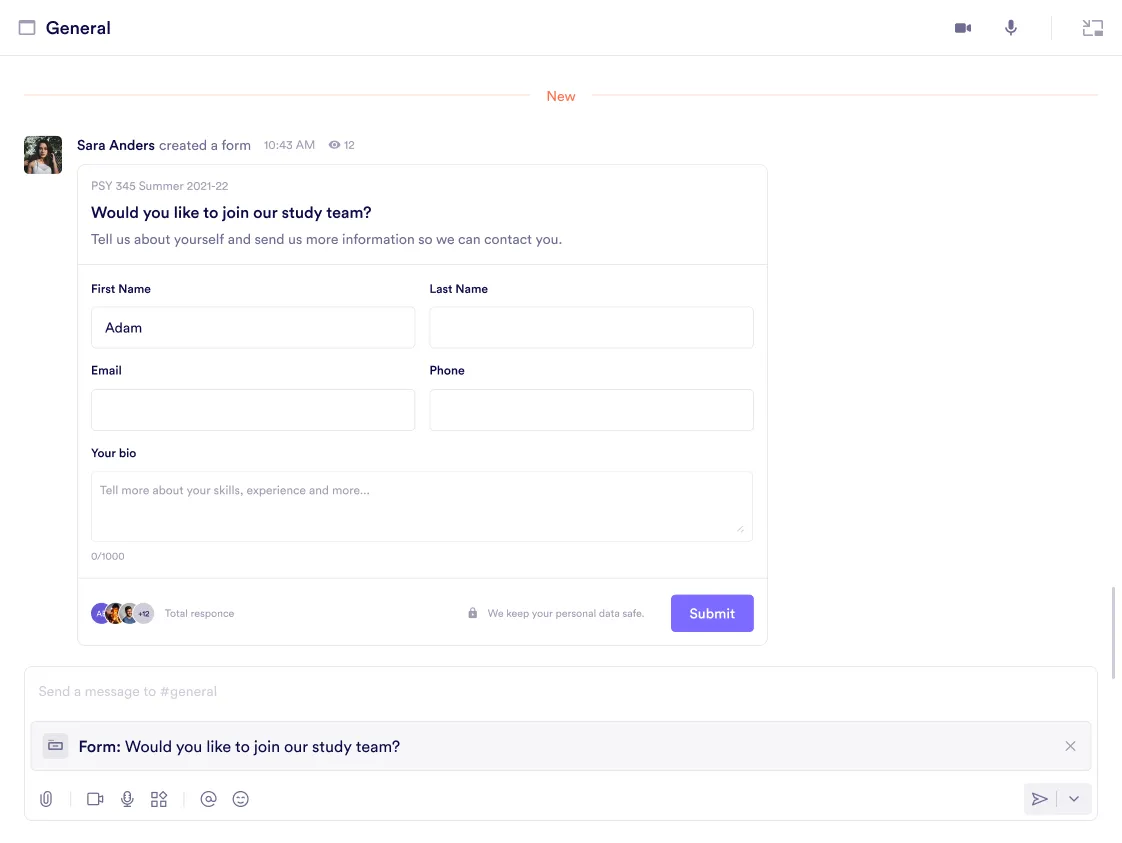Open the apps and shortcuts grid icon

pos(159,799)
